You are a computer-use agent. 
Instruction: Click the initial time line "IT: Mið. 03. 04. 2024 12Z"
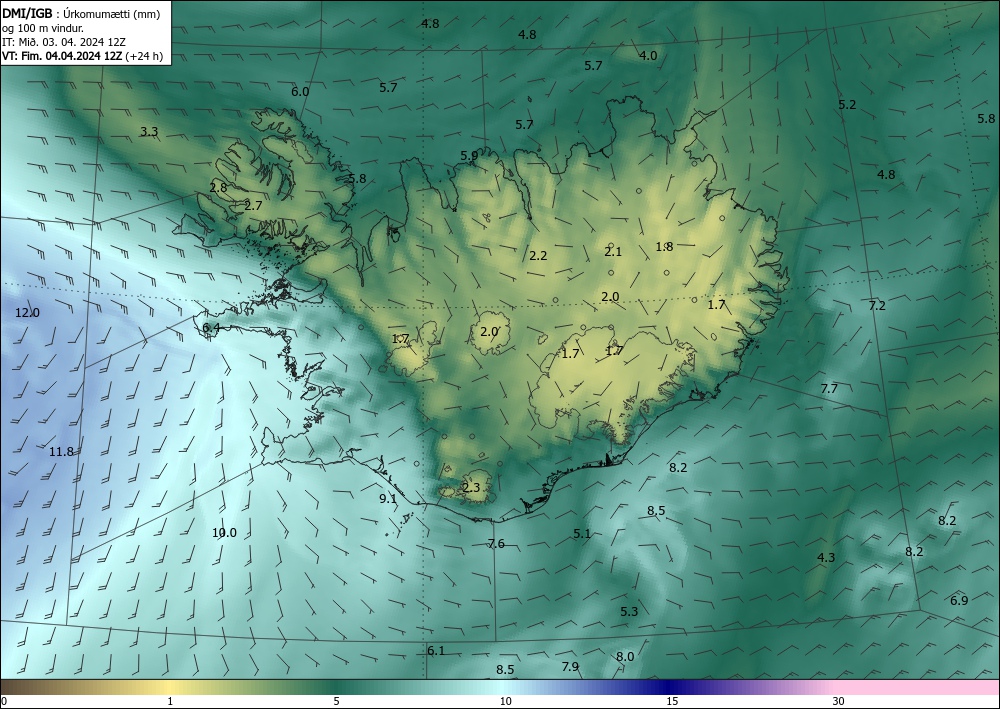(64, 42)
